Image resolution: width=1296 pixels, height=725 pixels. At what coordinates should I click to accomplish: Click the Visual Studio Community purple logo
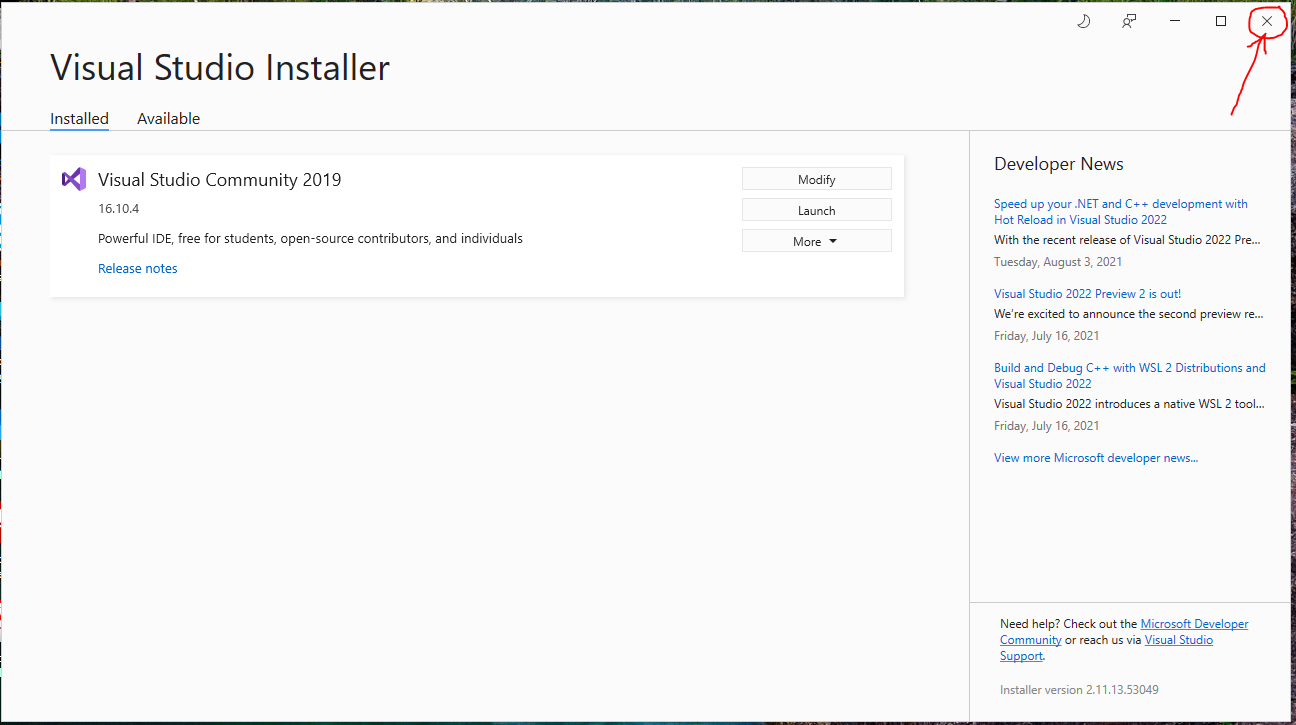(73, 179)
